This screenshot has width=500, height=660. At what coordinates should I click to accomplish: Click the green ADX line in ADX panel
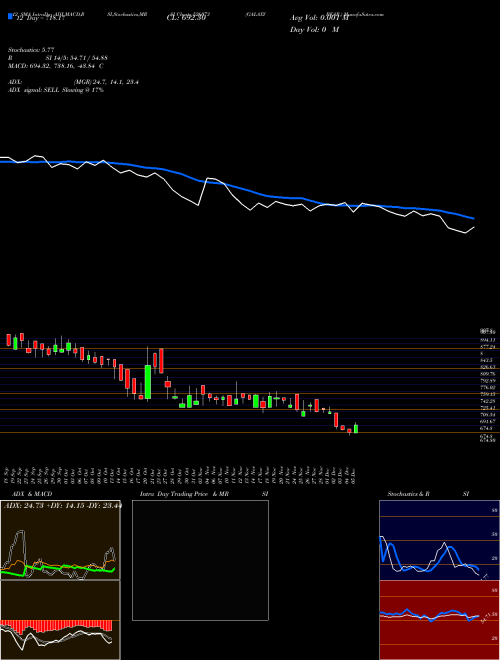click(x=58, y=569)
